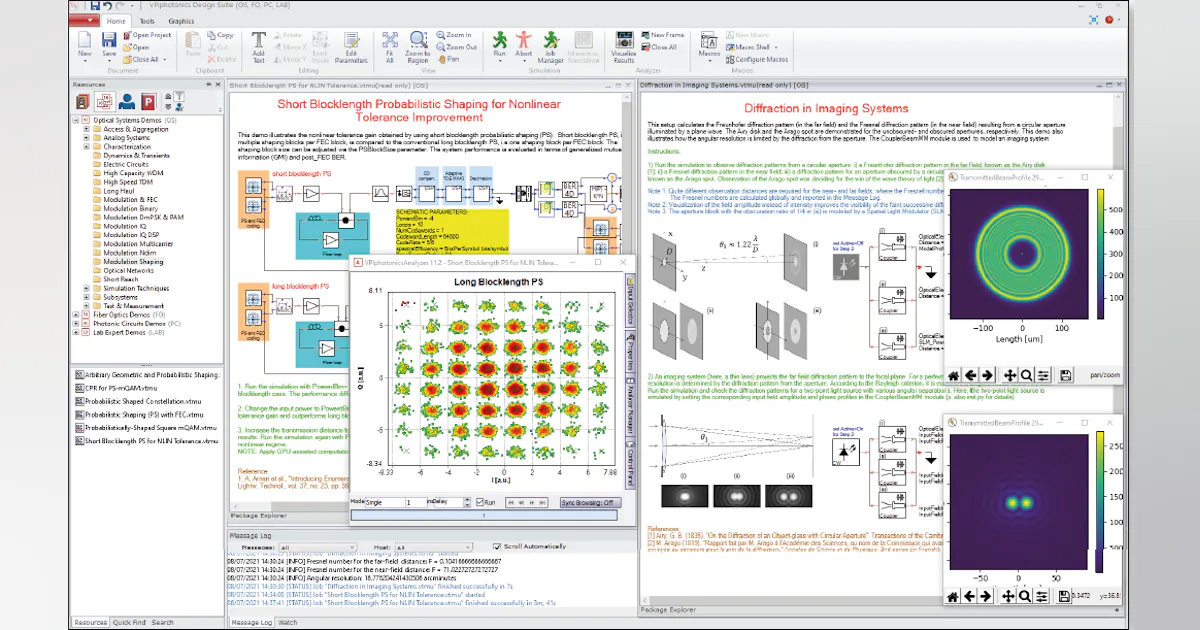Click configure subplots icon in lower beam-profile plot
1200x630 pixels.
click(x=1042, y=596)
